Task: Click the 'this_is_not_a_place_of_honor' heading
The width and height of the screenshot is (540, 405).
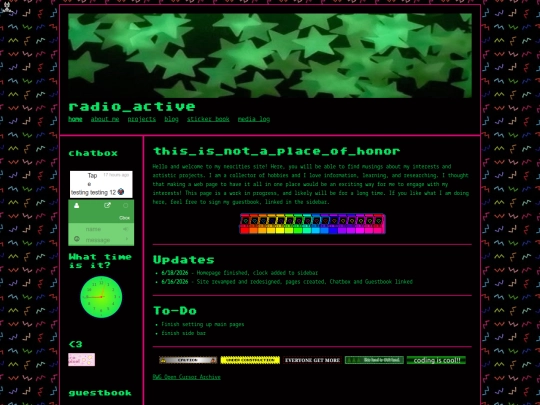Action: pyautogui.click(x=276, y=151)
